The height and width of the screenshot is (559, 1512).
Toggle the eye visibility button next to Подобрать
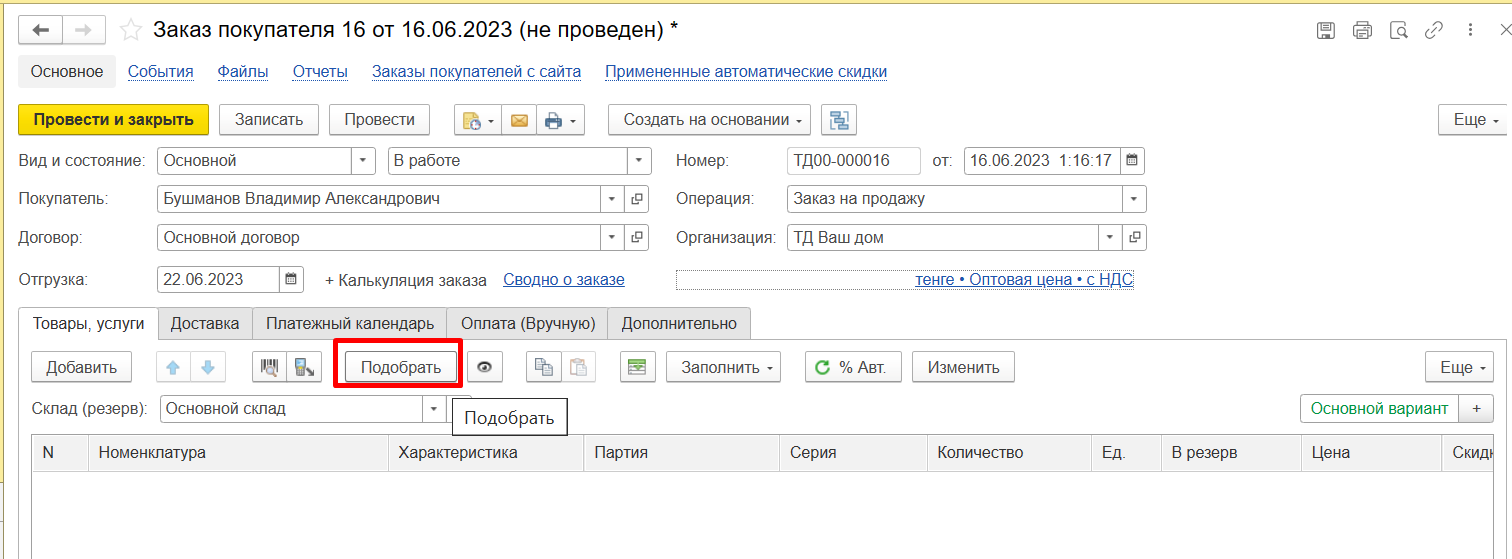485,367
